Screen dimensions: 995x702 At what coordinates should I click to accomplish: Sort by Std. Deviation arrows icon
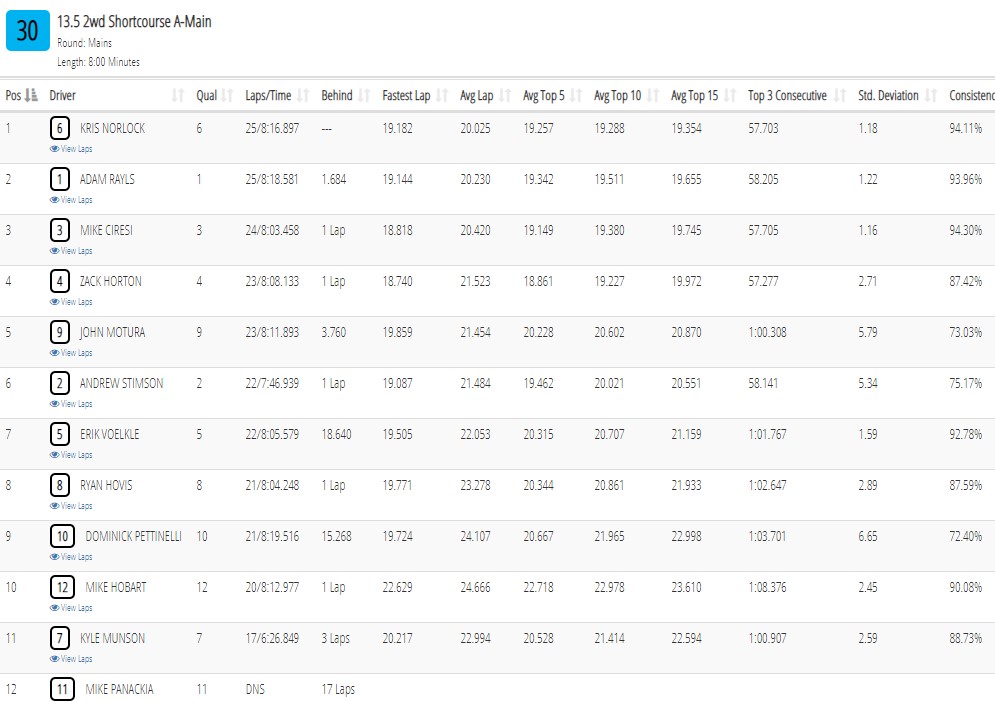[x=931, y=96]
